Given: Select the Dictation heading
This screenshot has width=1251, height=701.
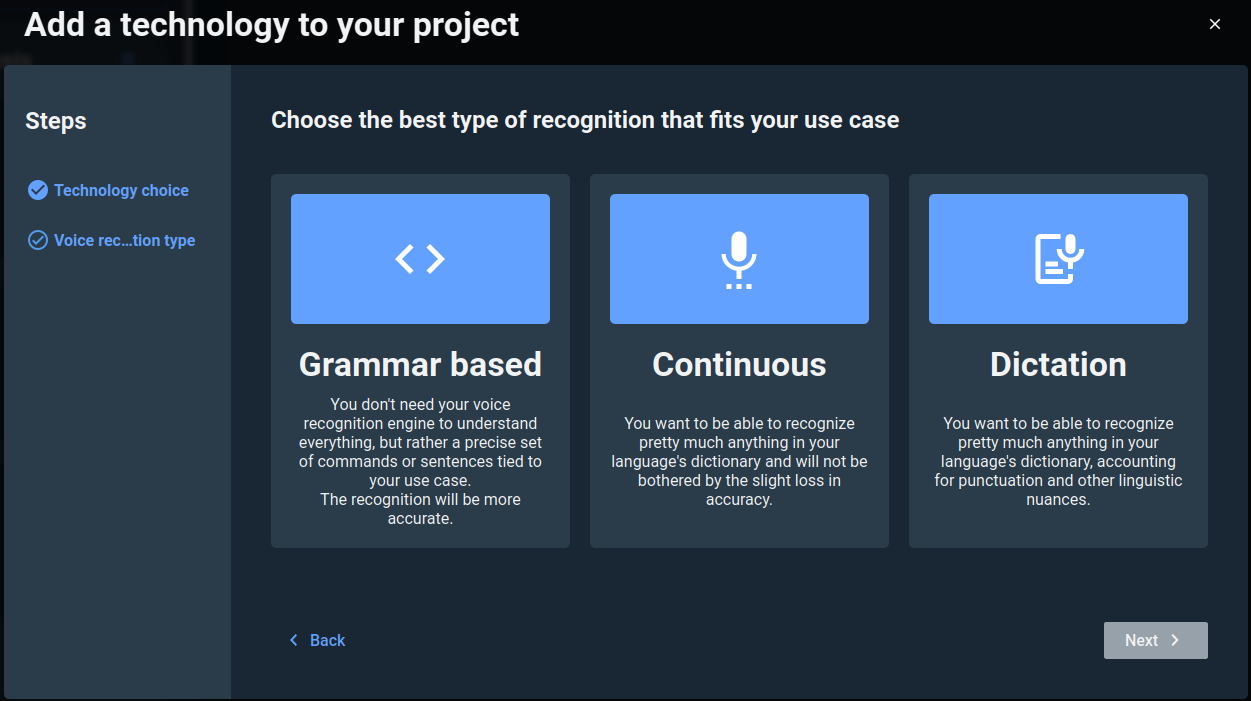Looking at the screenshot, I should click(1058, 364).
